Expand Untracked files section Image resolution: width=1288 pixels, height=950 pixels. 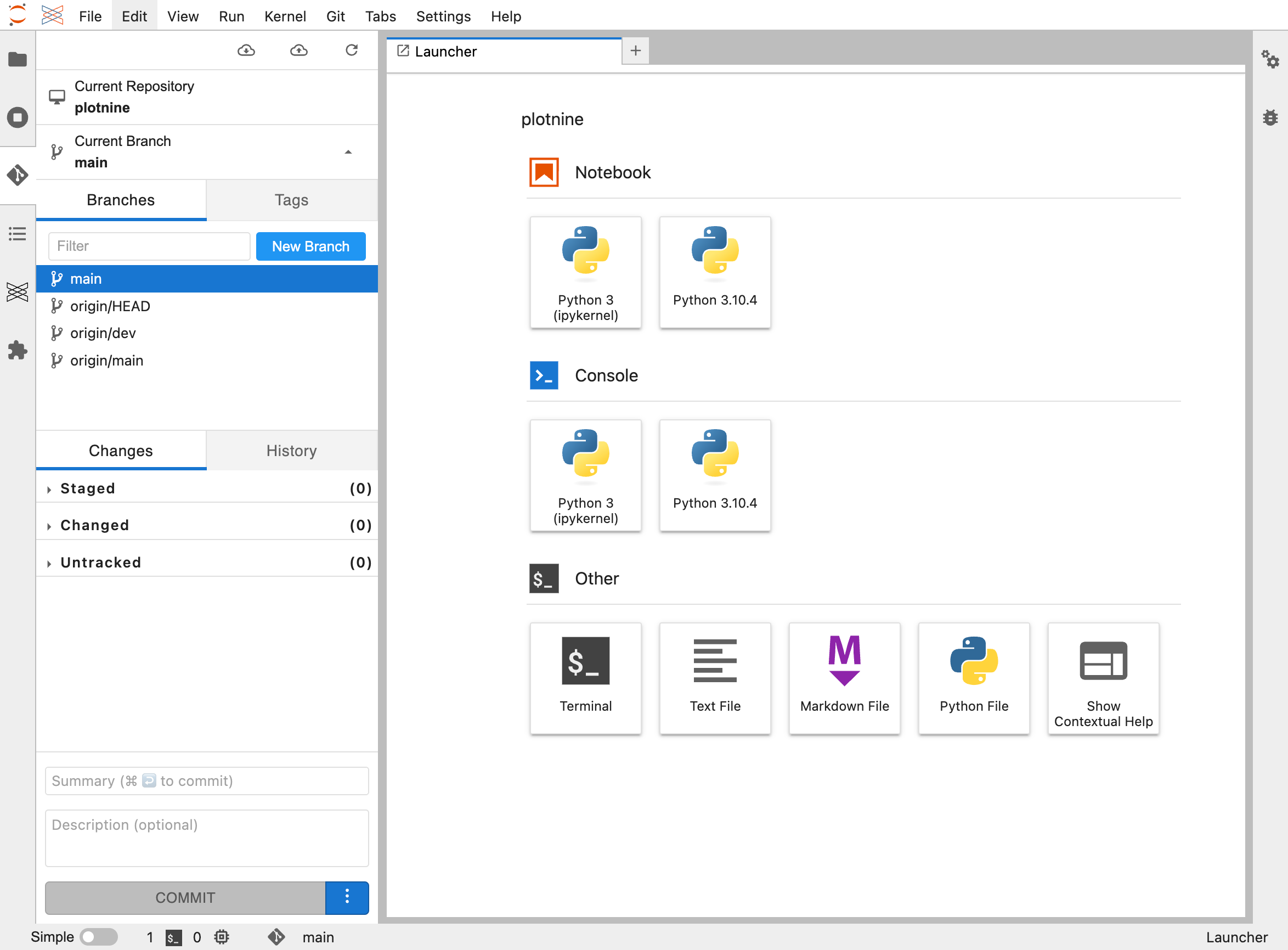click(52, 562)
